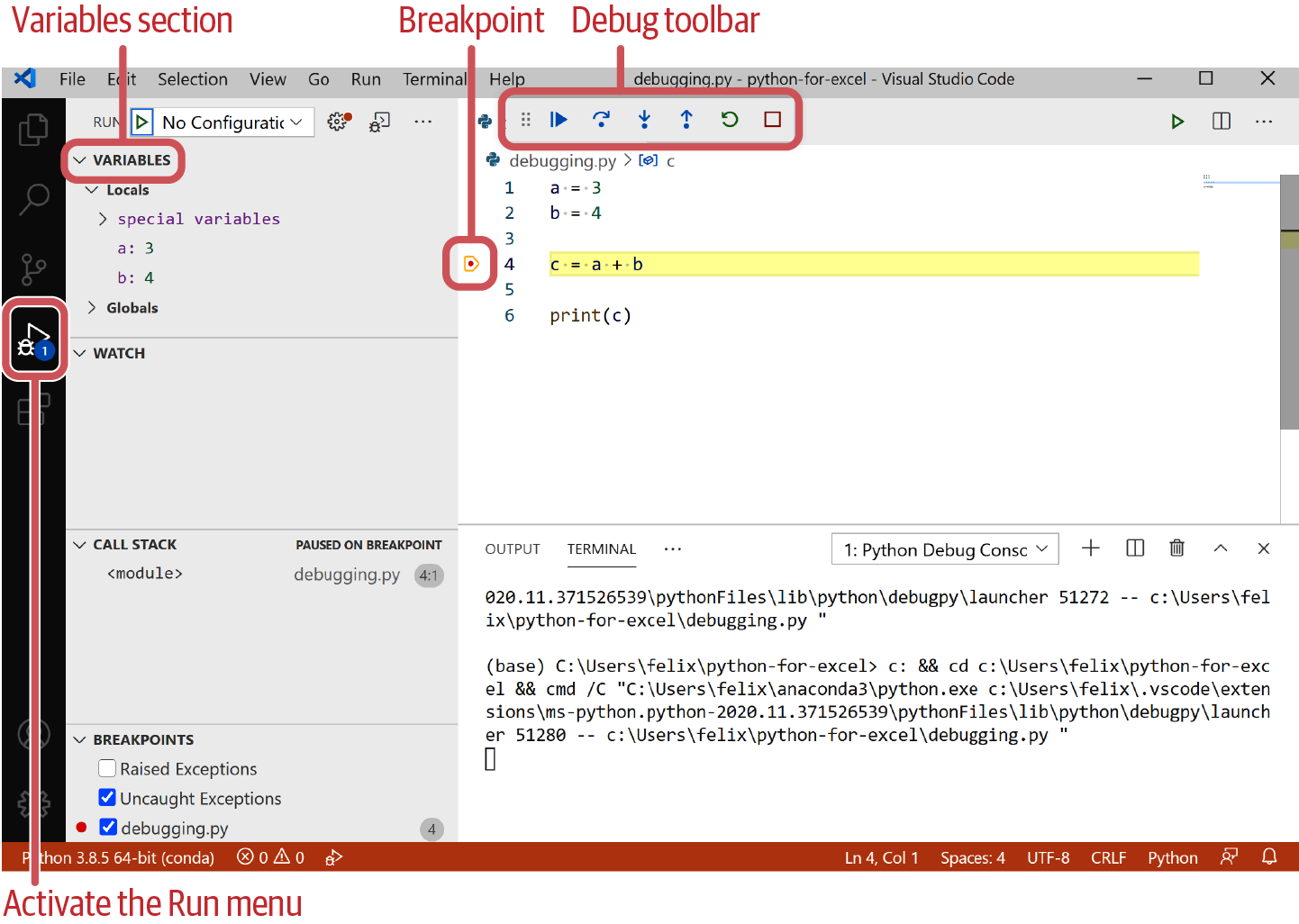Toggle the Raised Exceptions checkbox
This screenshot has width=1299, height=924.
coord(107,768)
